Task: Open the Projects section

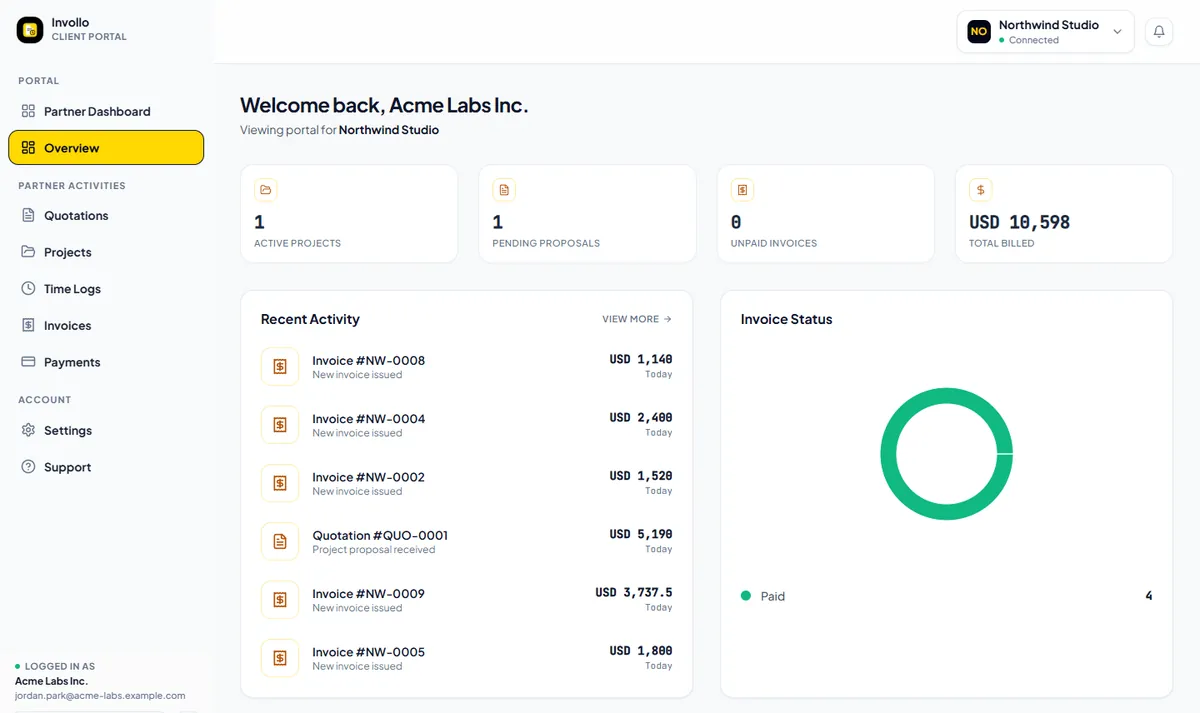Action: coord(106,252)
